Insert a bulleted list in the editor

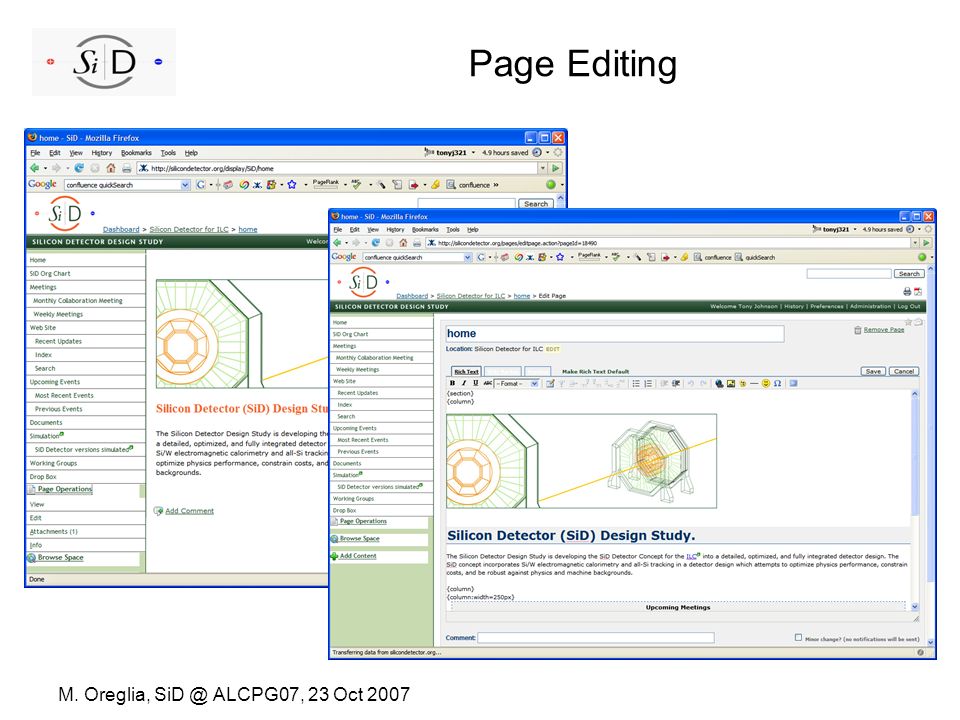click(637, 383)
